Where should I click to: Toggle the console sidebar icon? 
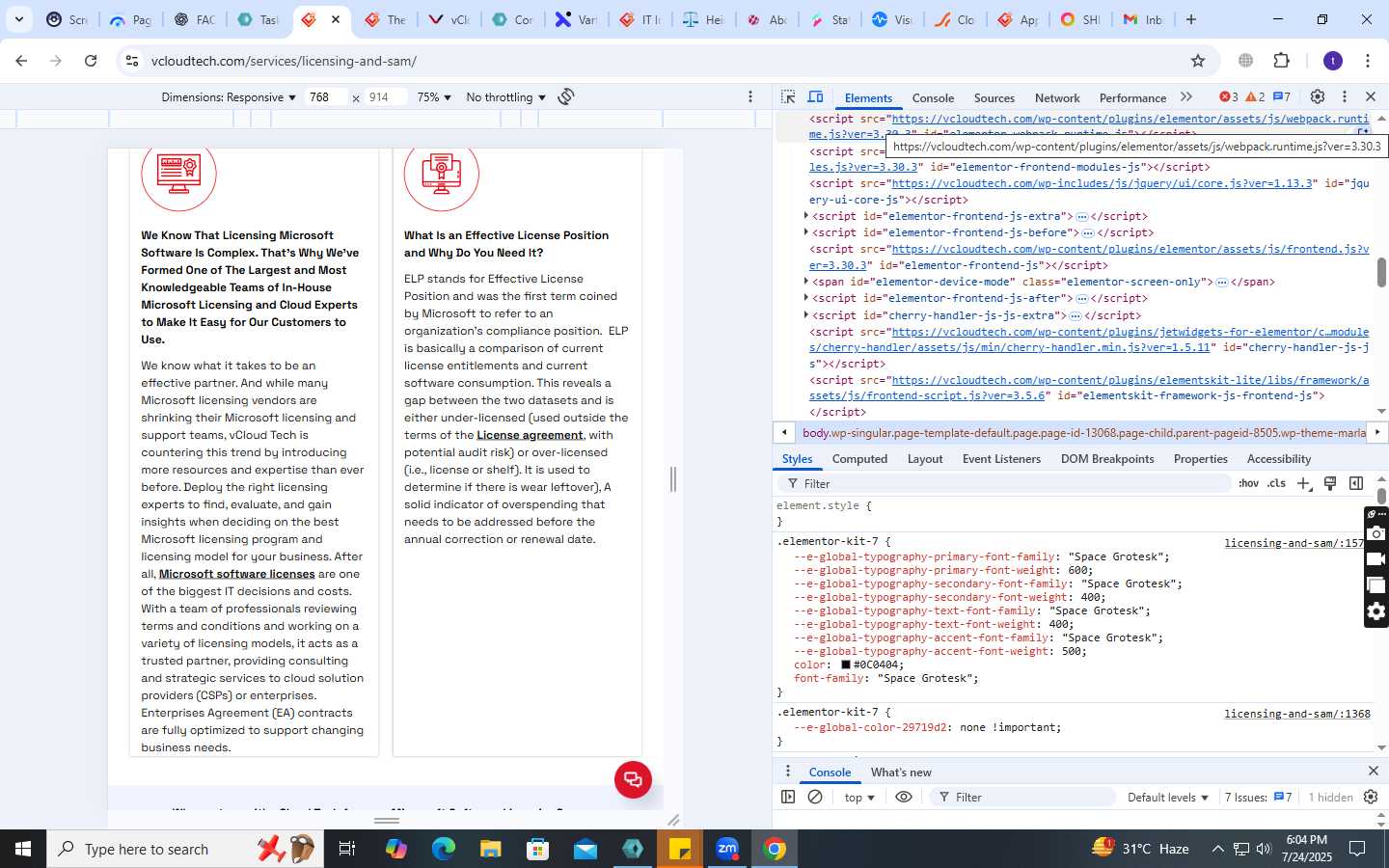coord(788,797)
